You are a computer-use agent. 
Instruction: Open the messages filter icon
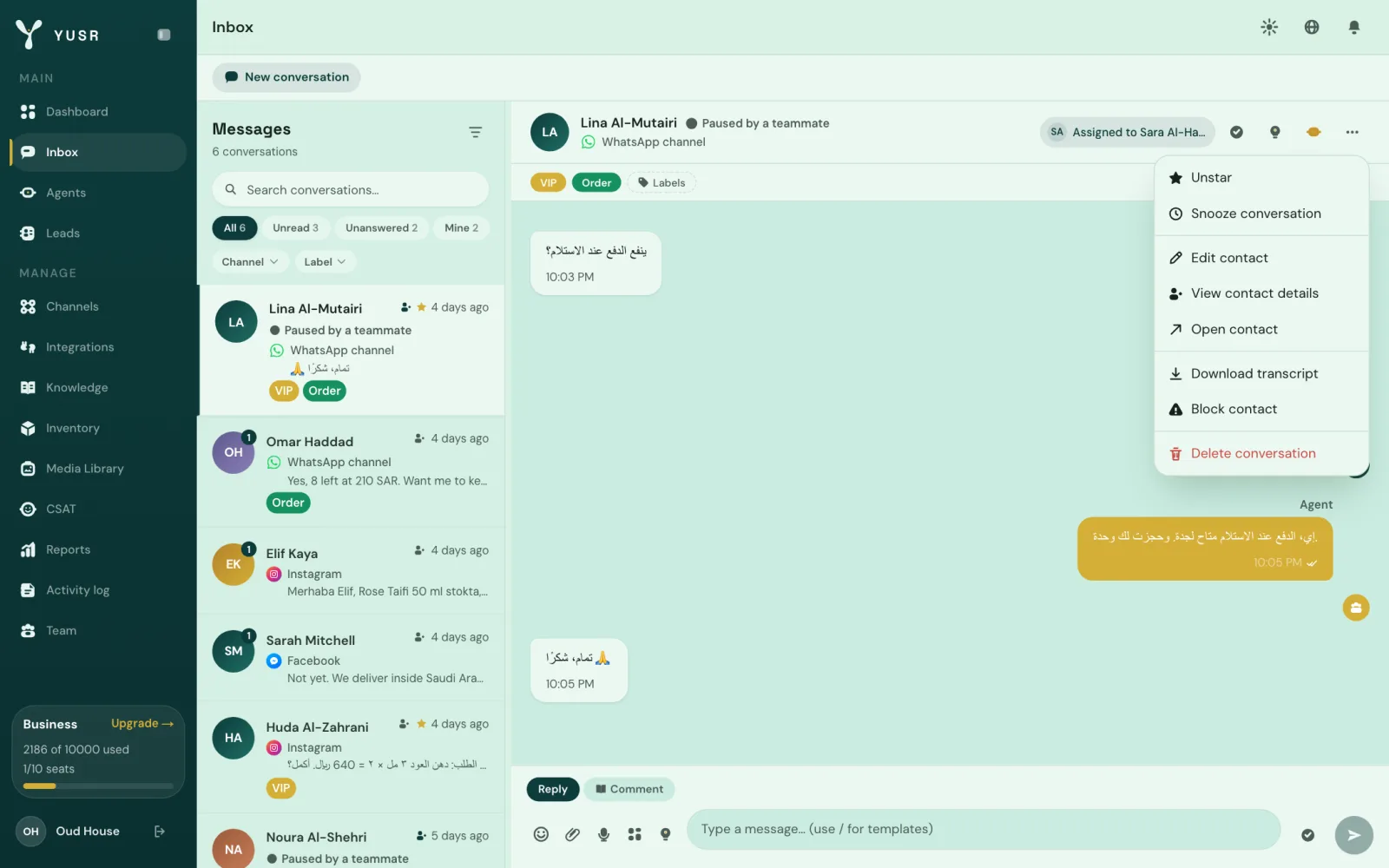point(475,132)
